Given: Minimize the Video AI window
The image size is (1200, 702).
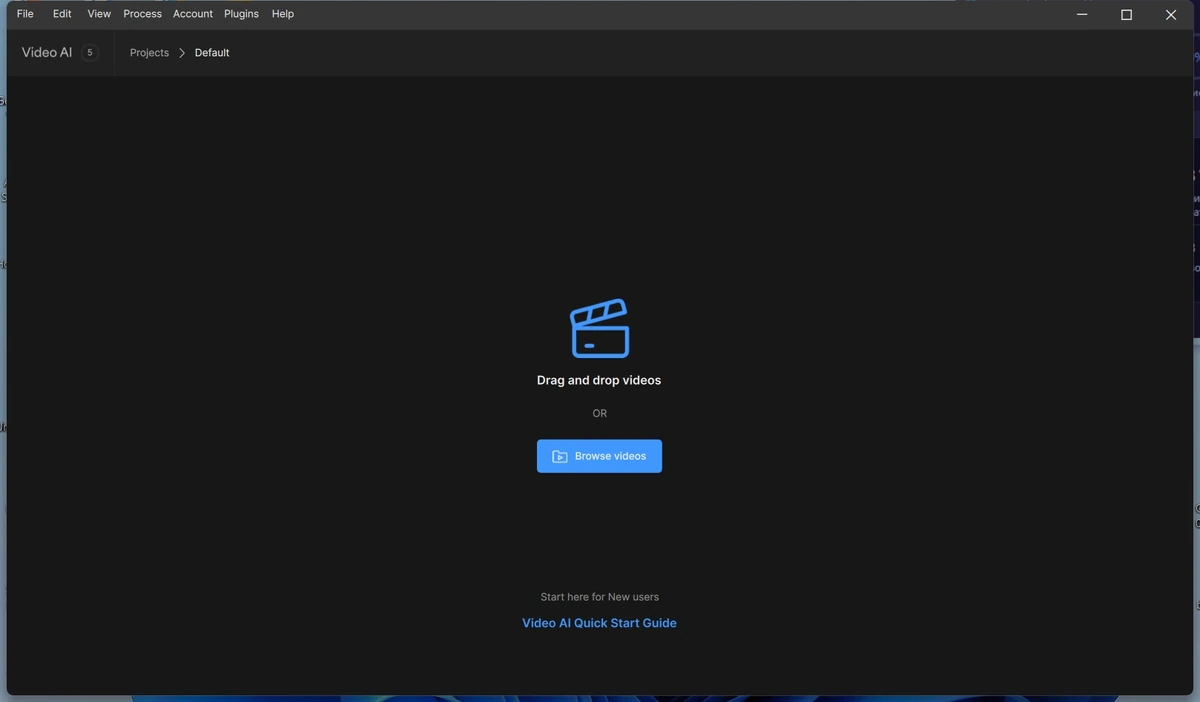Looking at the screenshot, I should point(1082,15).
